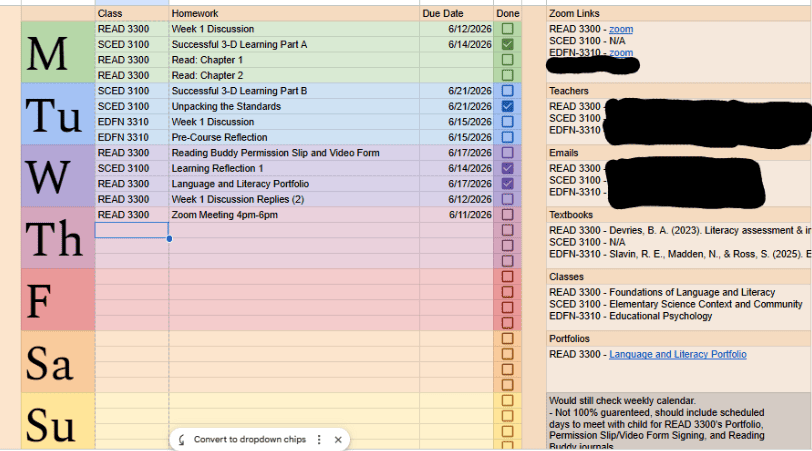Image resolution: width=812 pixels, height=451 pixels.
Task: Click 'READ 3300 - Foundations of Language and Literacy'
Action: coord(662,293)
